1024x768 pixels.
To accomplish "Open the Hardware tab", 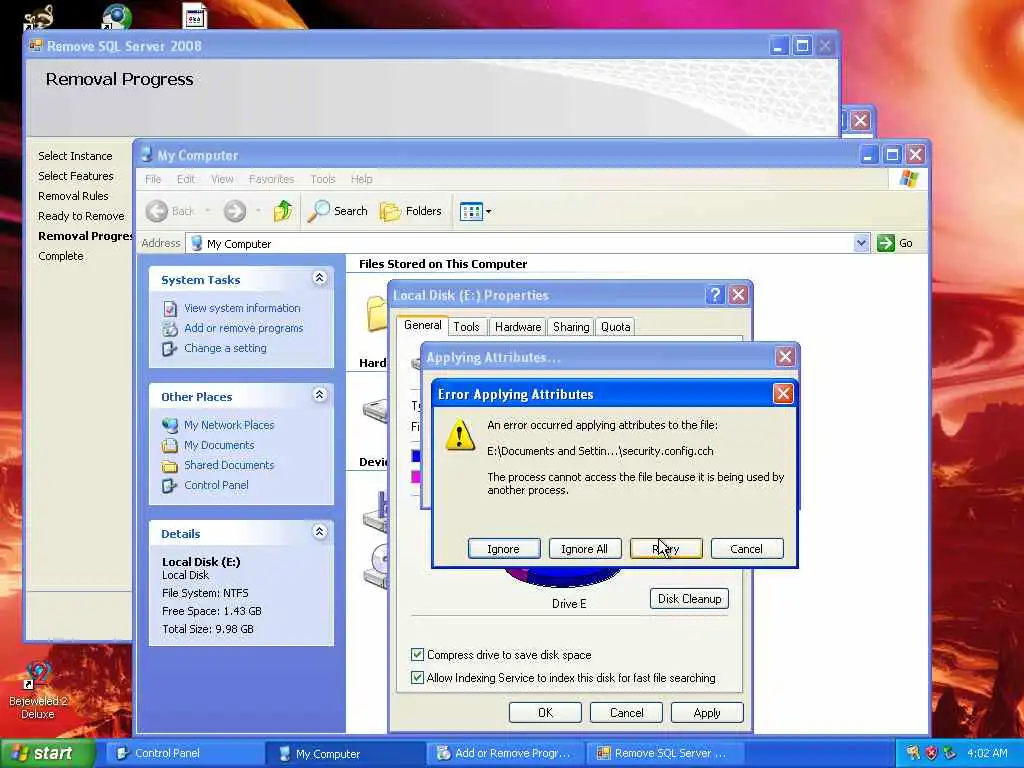I will pos(518,327).
